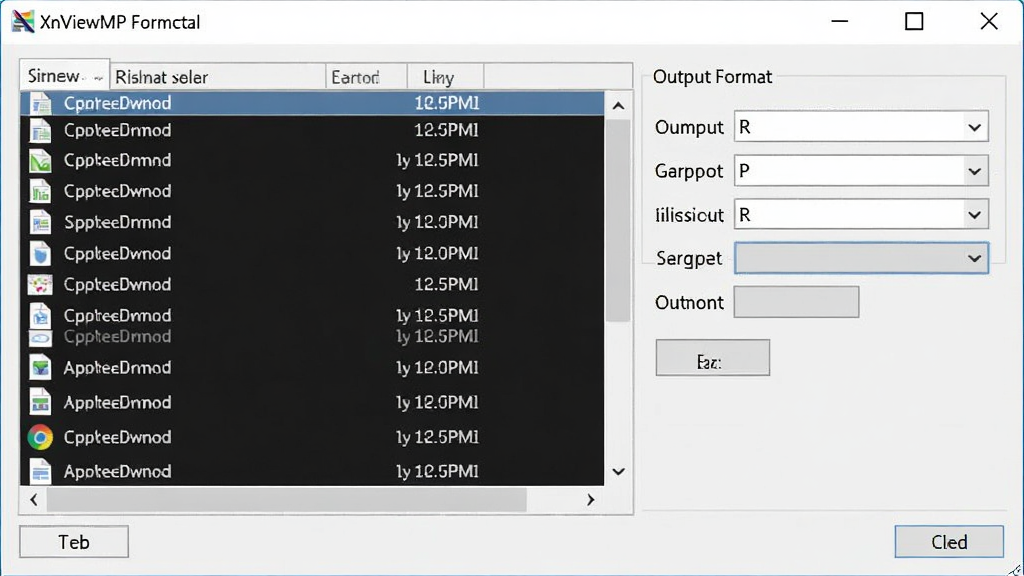
Task: Click the vertical scrollbar thumb of the list
Action: tap(618, 221)
